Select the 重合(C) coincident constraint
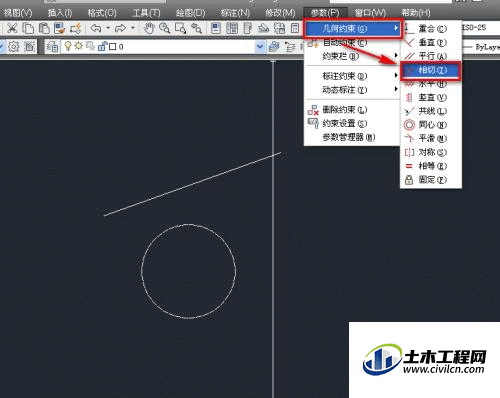This screenshot has width=500, height=398. click(431, 29)
